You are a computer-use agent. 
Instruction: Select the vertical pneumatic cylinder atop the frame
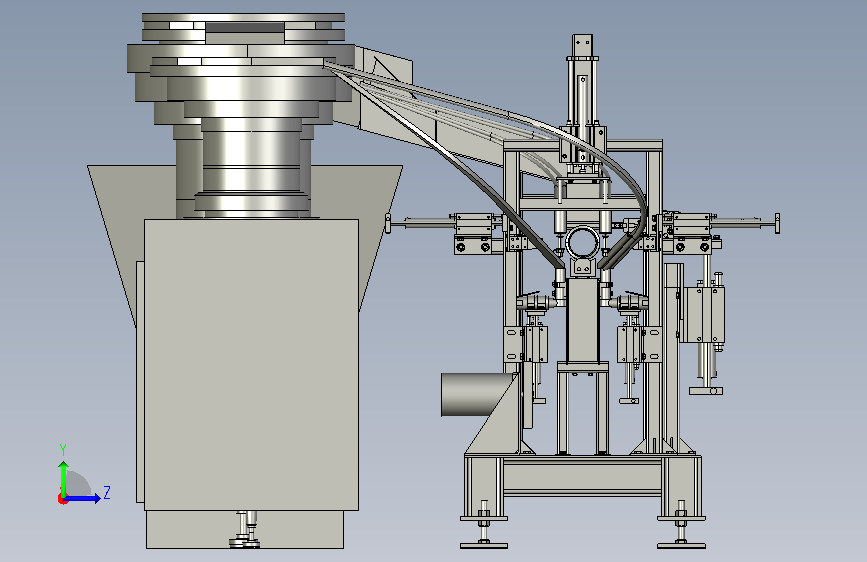(582, 100)
